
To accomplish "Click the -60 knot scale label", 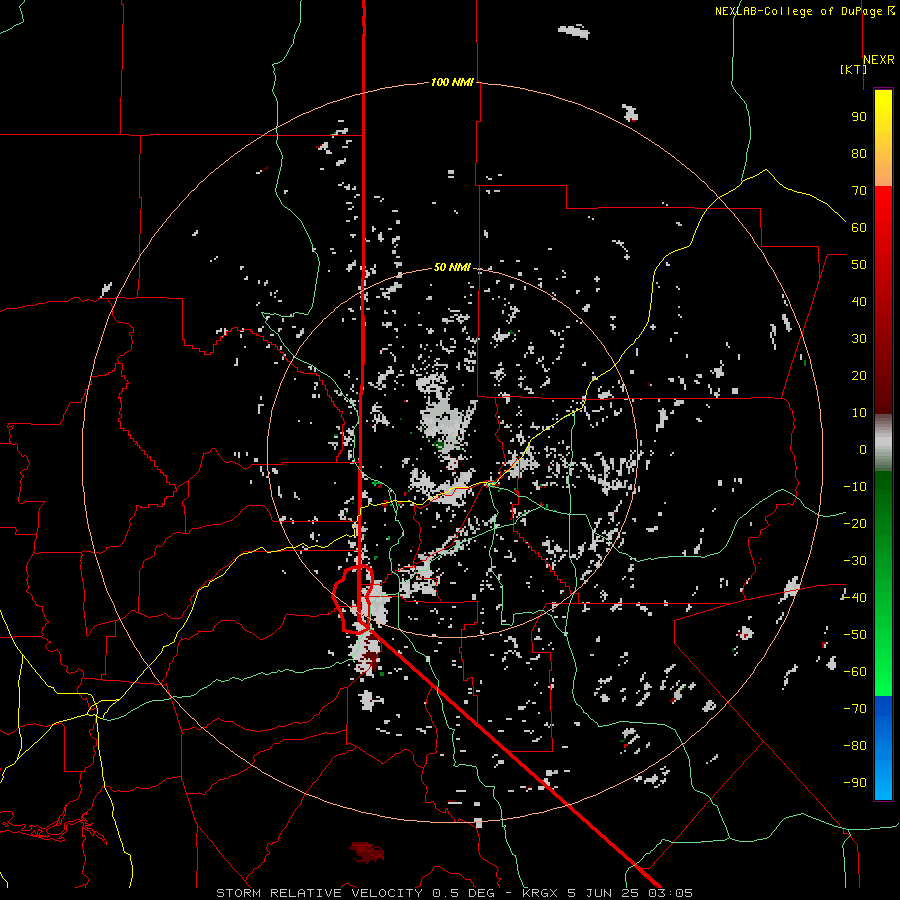I will tap(855, 672).
